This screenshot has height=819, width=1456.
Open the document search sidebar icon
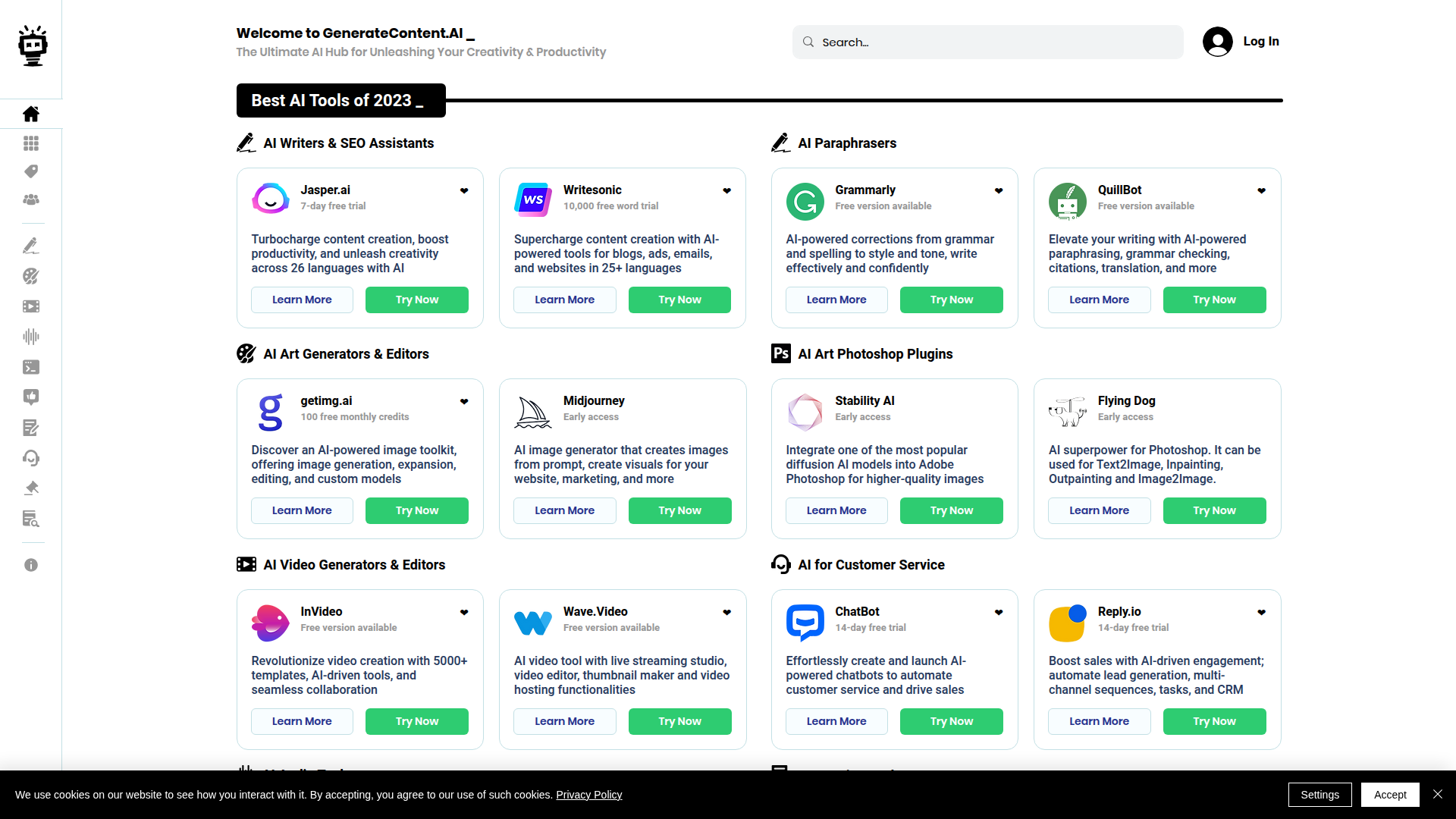coord(31,519)
